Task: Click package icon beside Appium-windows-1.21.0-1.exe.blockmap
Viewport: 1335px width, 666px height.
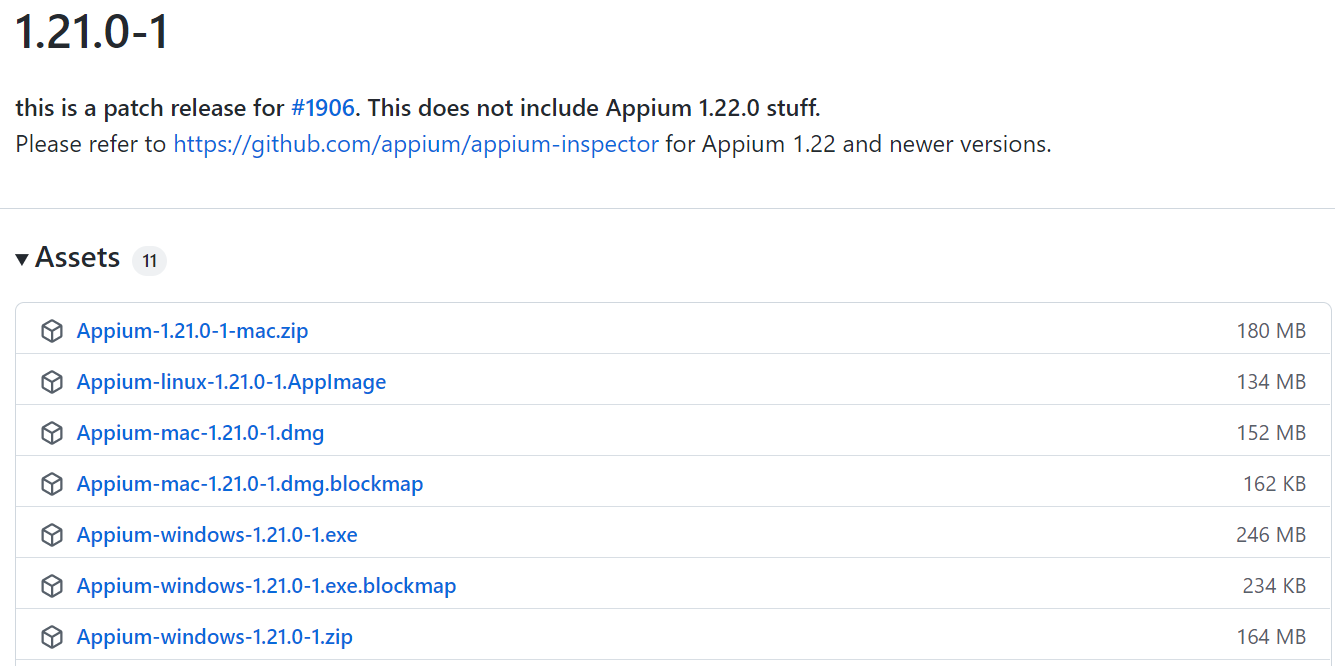Action: coord(52,586)
